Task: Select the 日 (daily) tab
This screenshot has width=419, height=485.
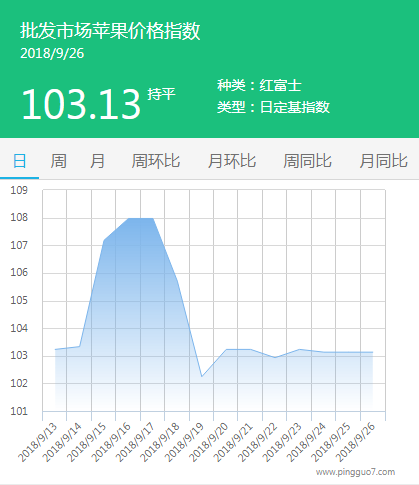Action: click(19, 161)
